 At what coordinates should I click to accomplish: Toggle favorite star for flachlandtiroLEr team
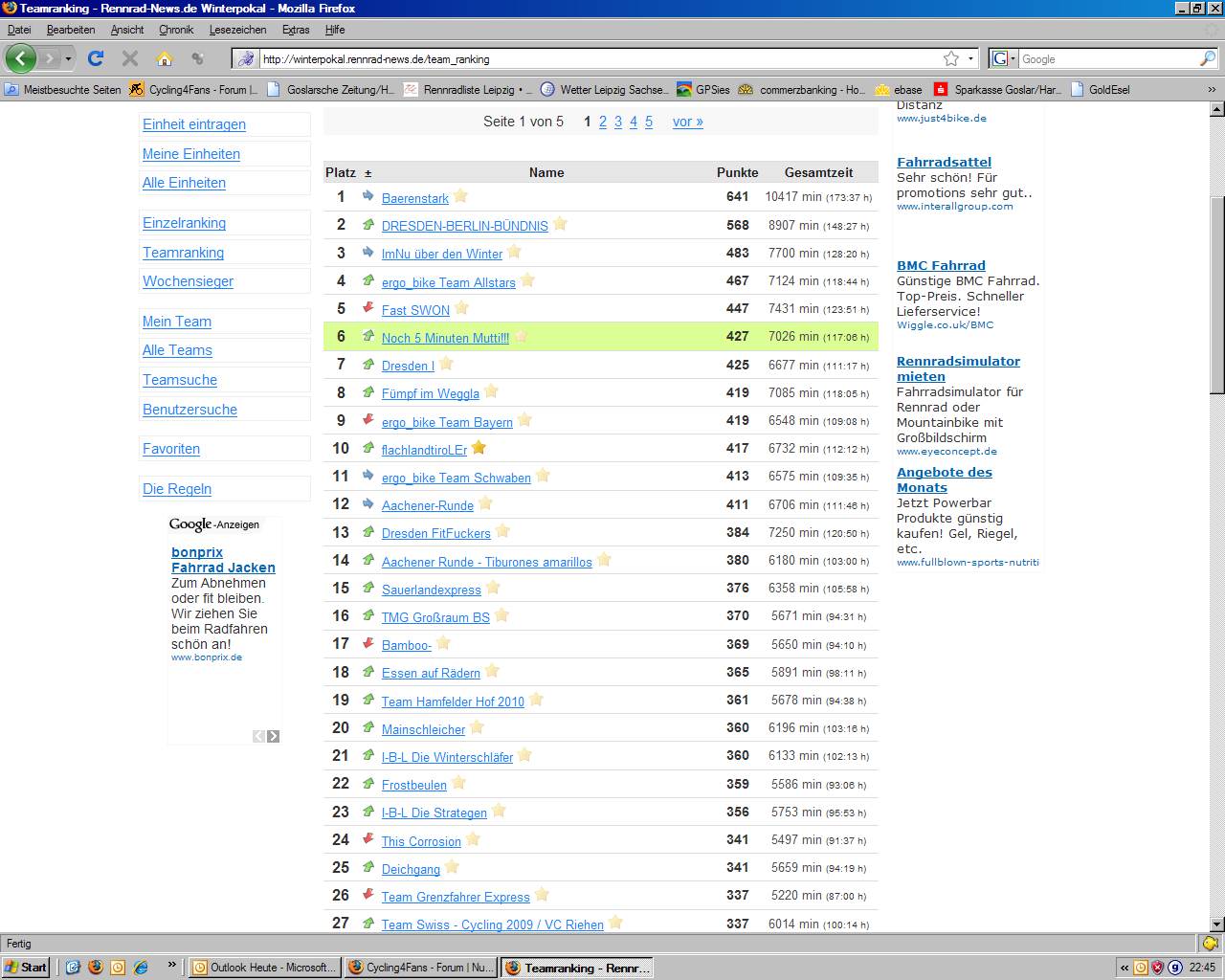pyautogui.click(x=479, y=448)
